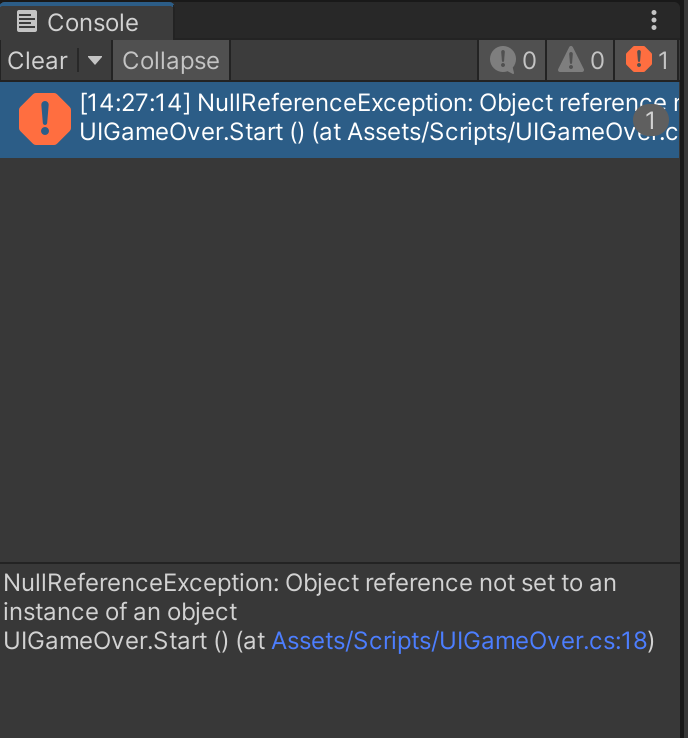
Task: Click the UIGameOver.Start () text in the details pane
Action: click(116, 641)
